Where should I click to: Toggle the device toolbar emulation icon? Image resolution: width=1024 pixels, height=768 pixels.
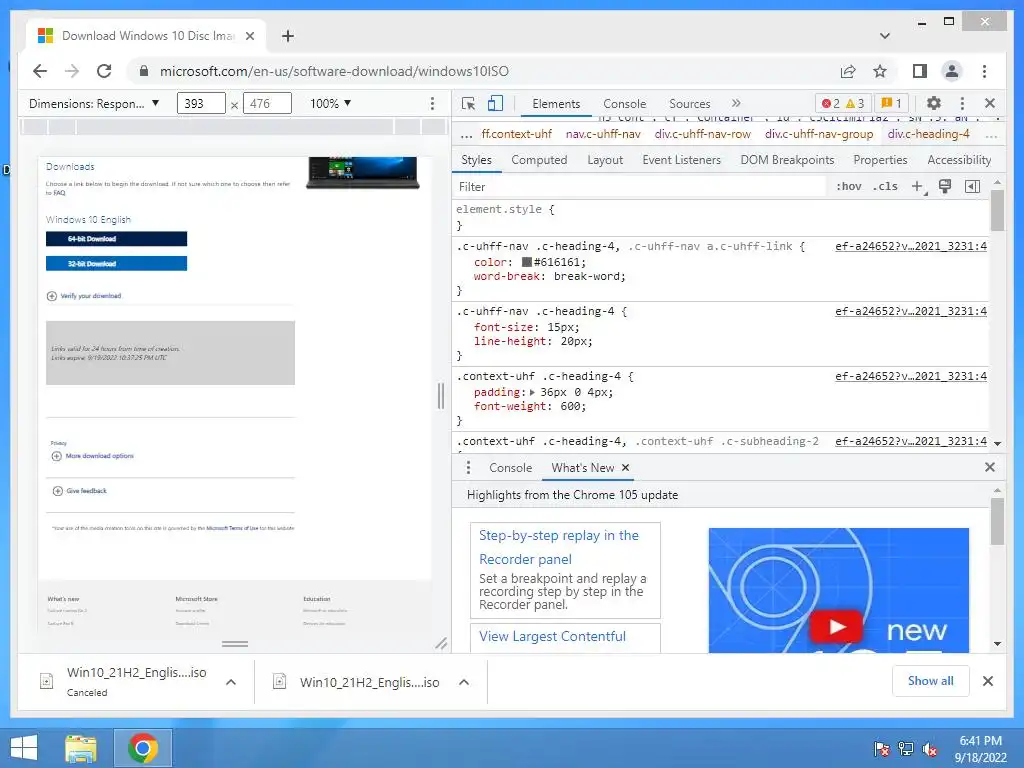(496, 103)
